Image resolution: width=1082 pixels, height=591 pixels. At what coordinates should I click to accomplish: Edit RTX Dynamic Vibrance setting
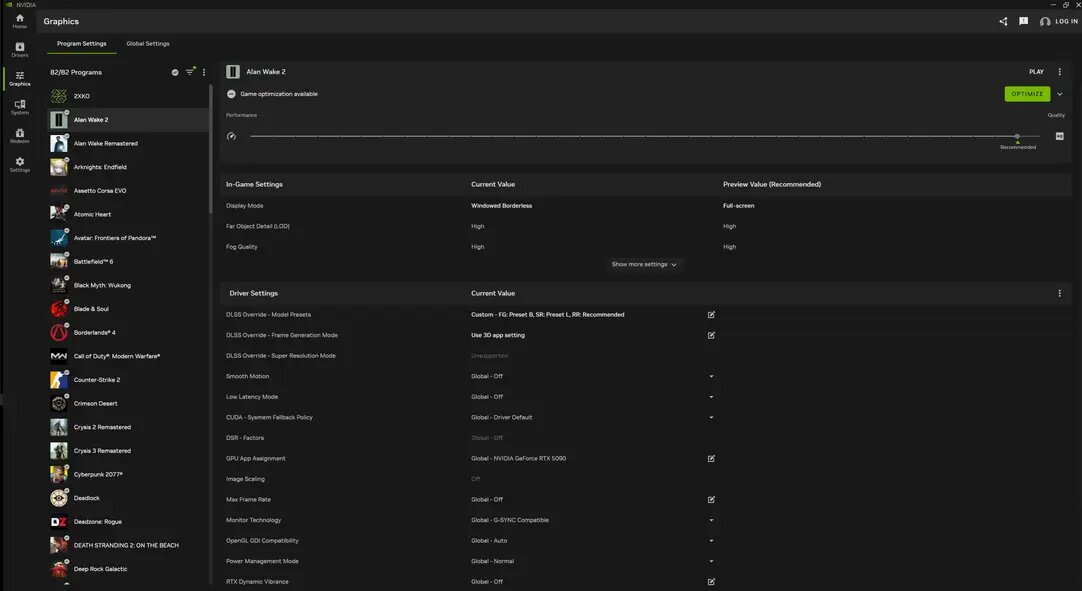tap(711, 582)
